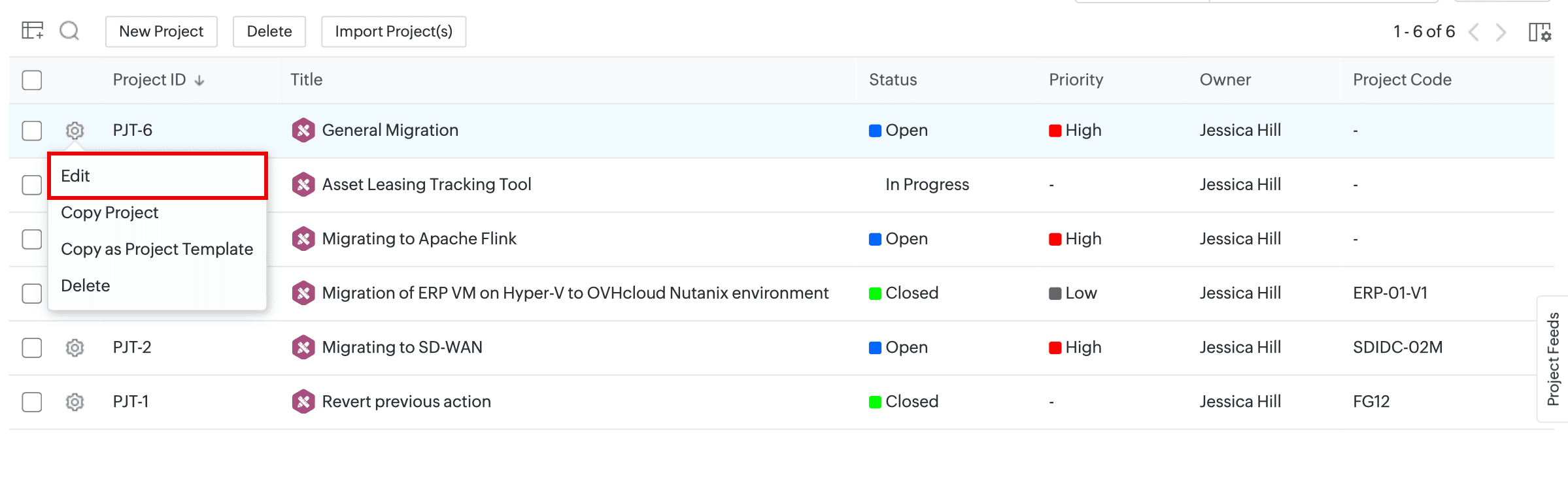This screenshot has width=1568, height=490.
Task: Open the gear menu for PJT-1
Action: 75,402
